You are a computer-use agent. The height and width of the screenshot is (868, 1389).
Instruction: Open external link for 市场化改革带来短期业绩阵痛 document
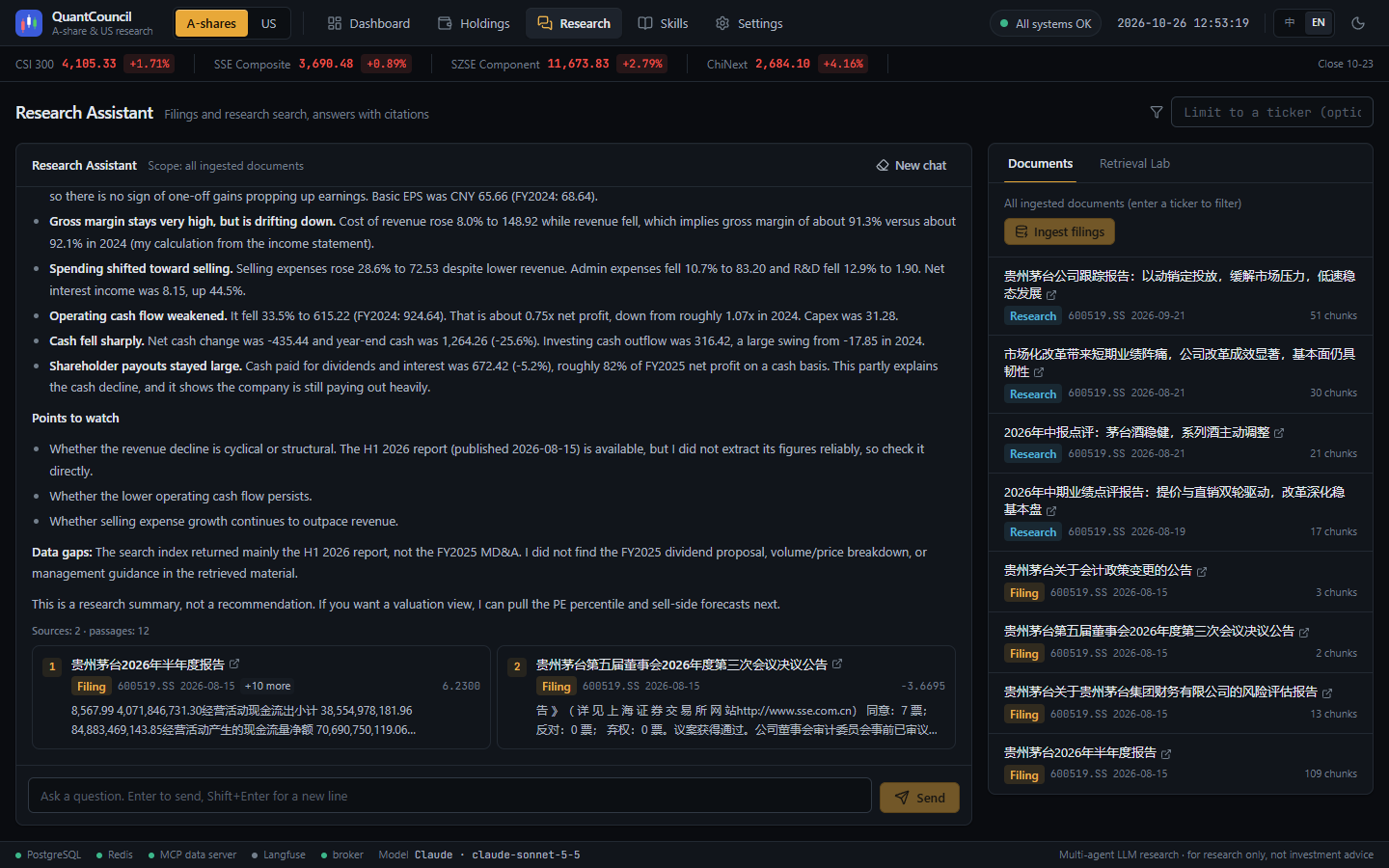pos(1039,372)
